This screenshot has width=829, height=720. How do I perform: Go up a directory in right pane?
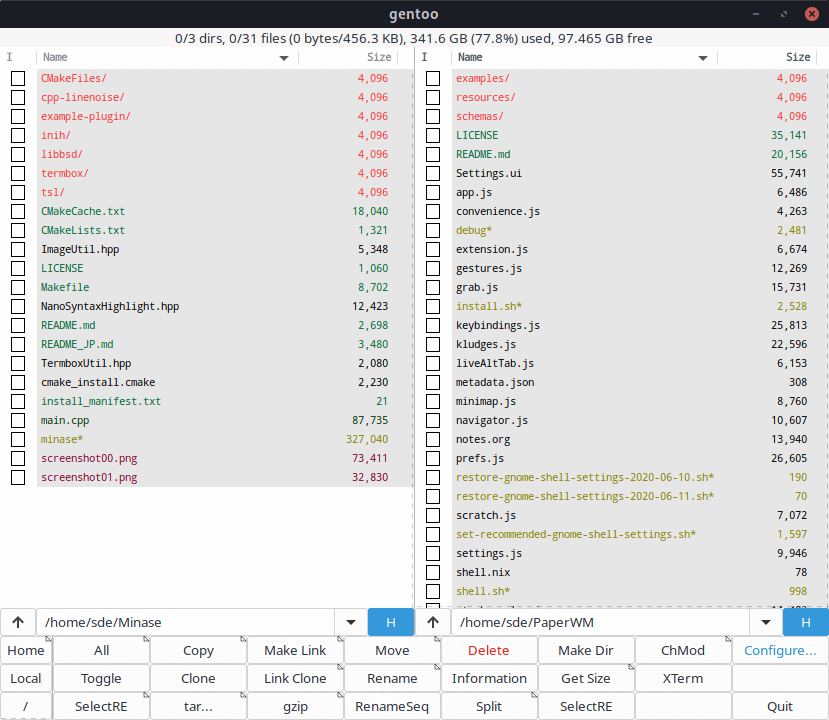(433, 622)
